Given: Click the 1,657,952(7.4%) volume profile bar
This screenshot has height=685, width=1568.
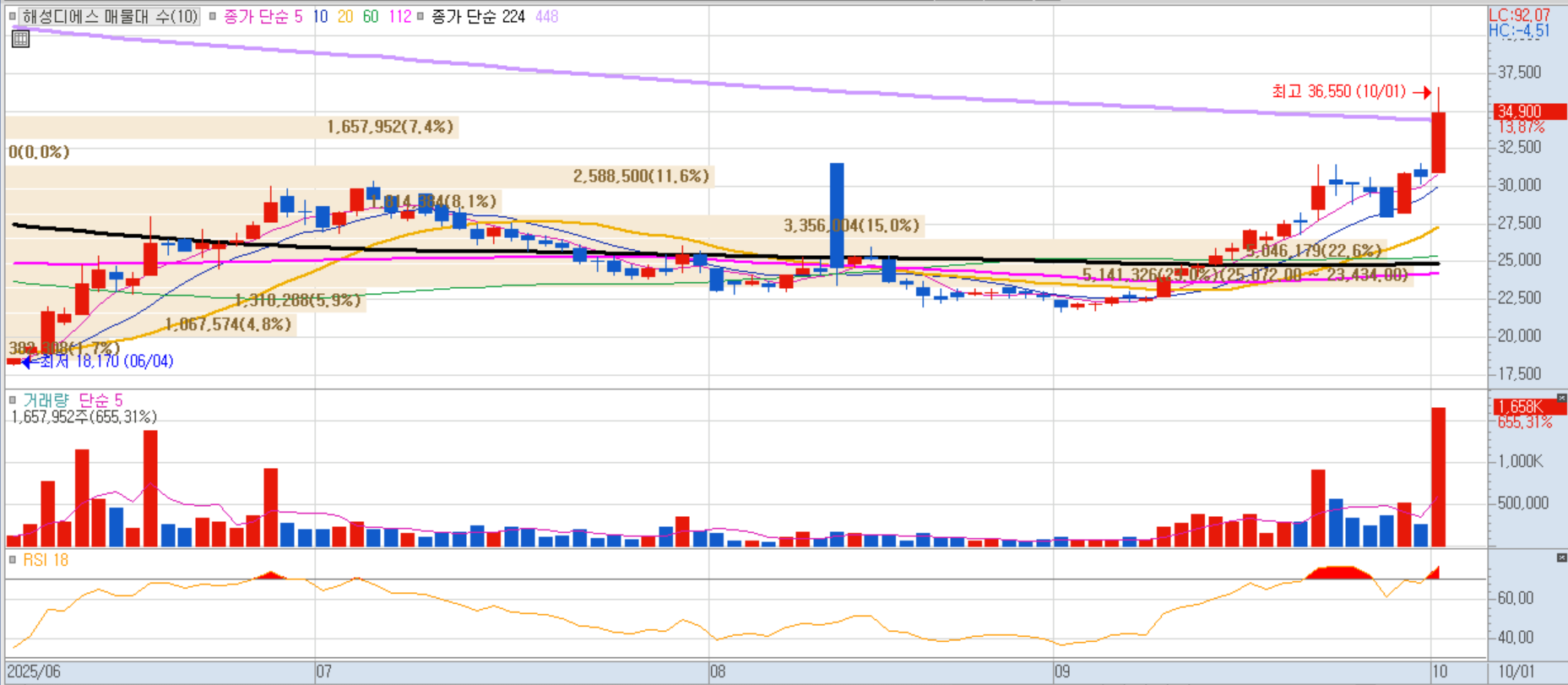Looking at the screenshot, I should (x=232, y=127).
